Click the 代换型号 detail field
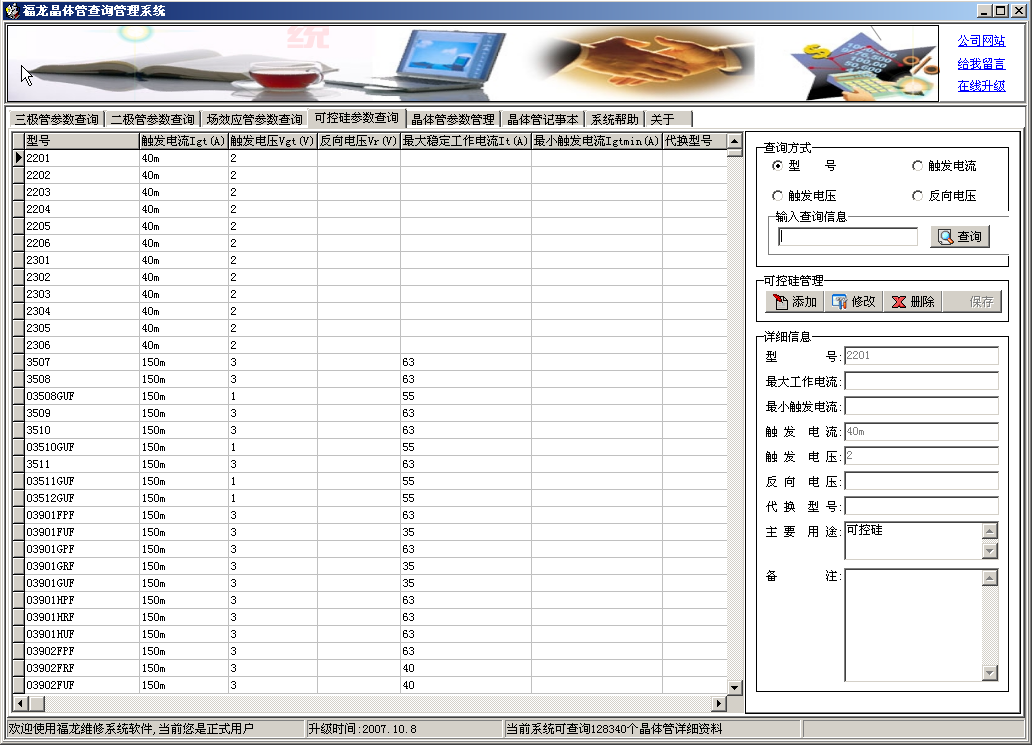The height and width of the screenshot is (745, 1032). [x=921, y=506]
